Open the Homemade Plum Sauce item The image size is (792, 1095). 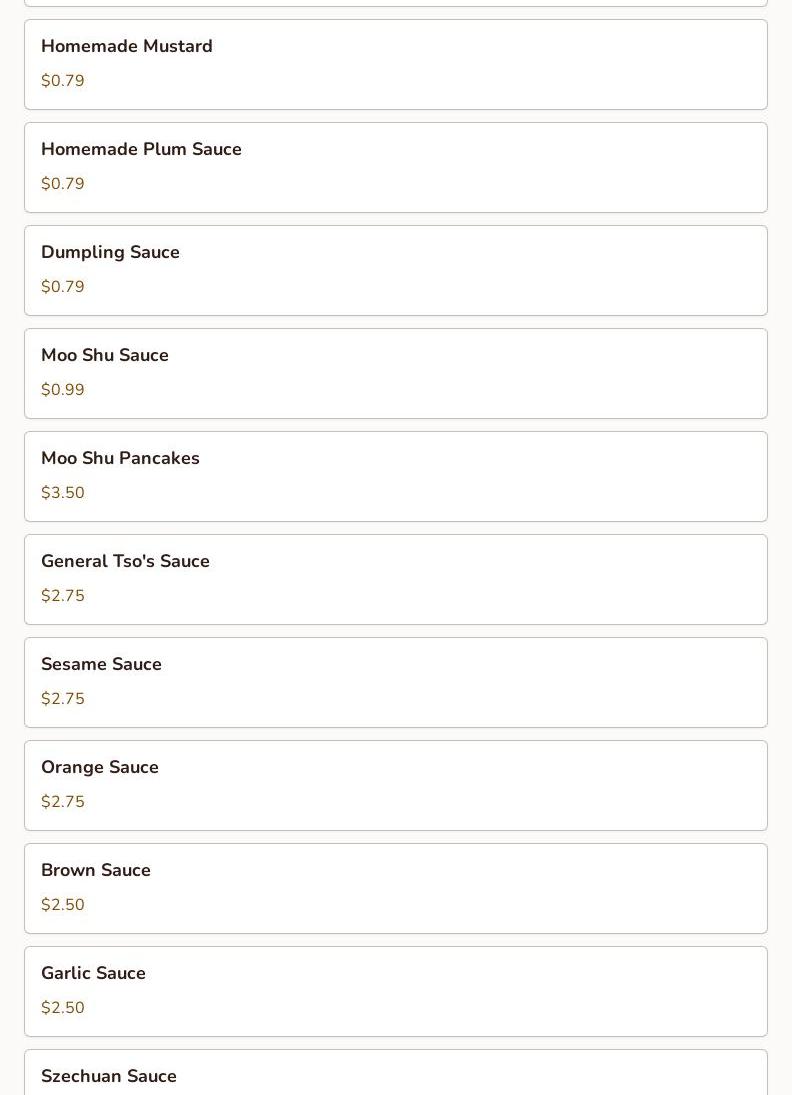click(x=395, y=167)
